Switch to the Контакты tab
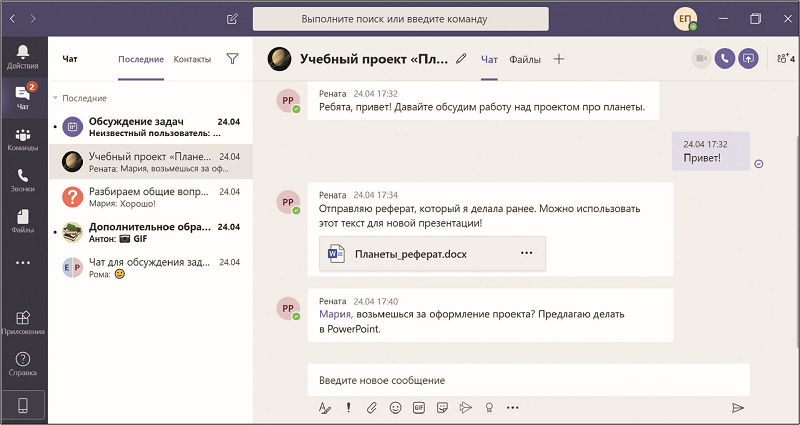The width and height of the screenshot is (800, 425). coord(192,59)
